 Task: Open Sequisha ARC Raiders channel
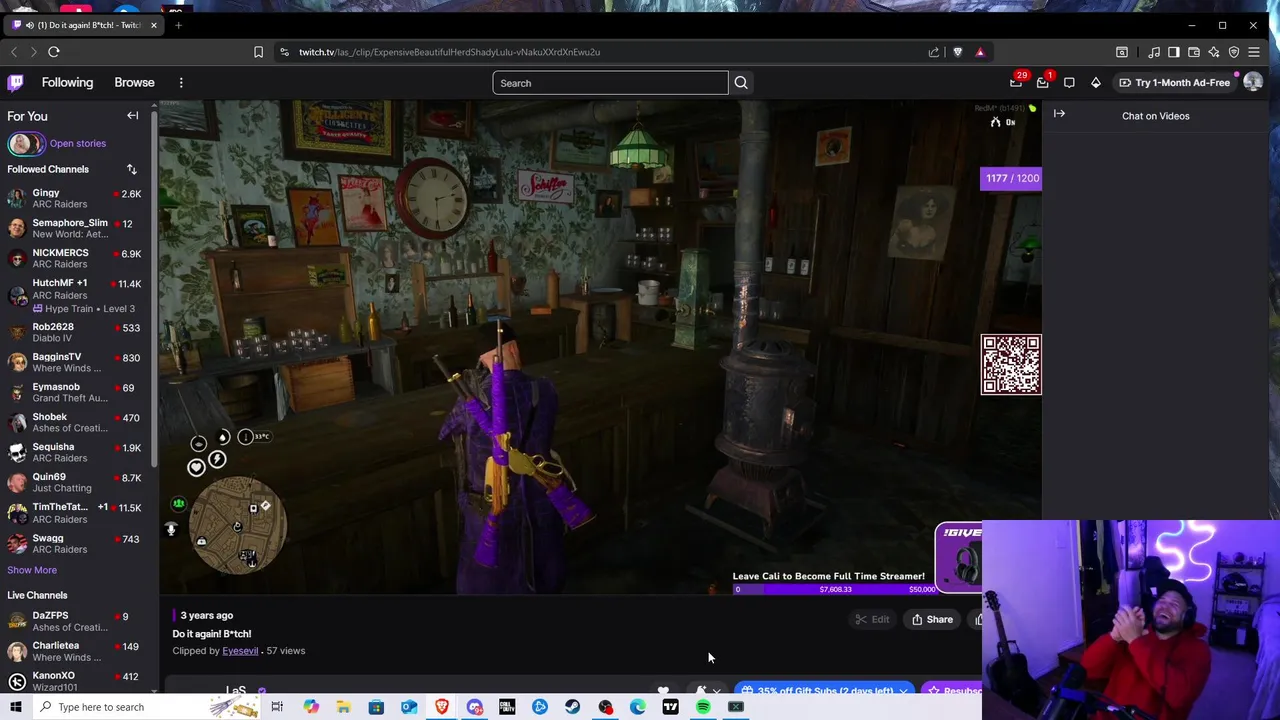pyautogui.click(x=77, y=452)
